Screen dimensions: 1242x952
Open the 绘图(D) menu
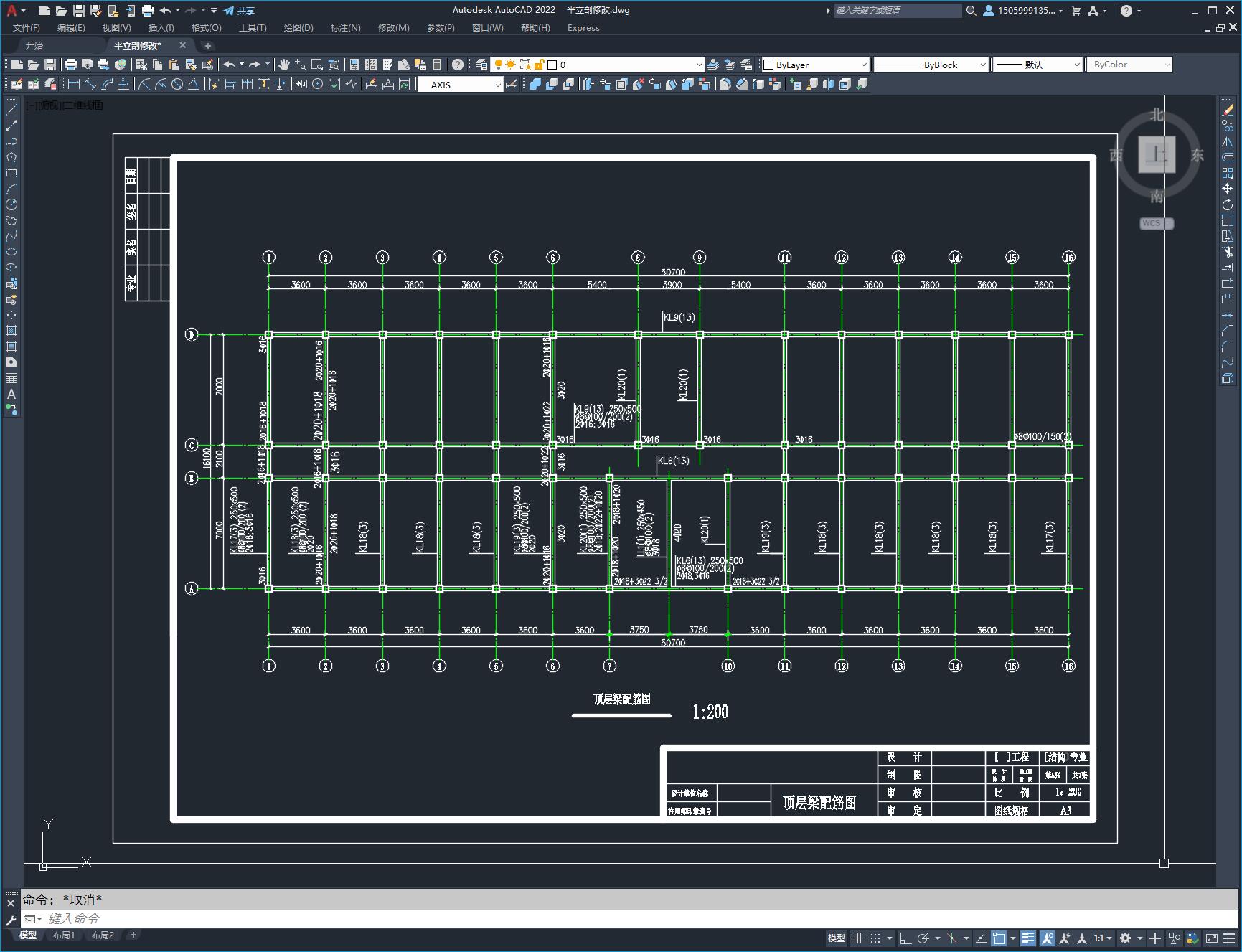pos(298,28)
